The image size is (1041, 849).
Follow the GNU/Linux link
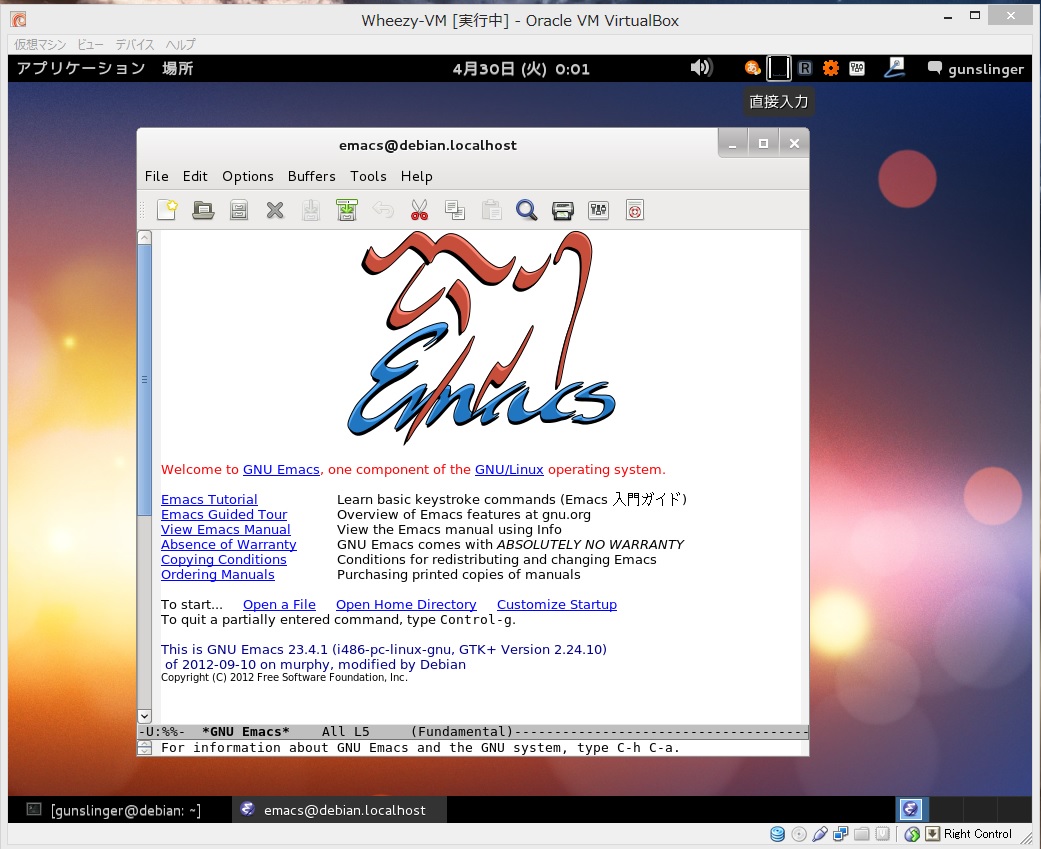(x=509, y=469)
